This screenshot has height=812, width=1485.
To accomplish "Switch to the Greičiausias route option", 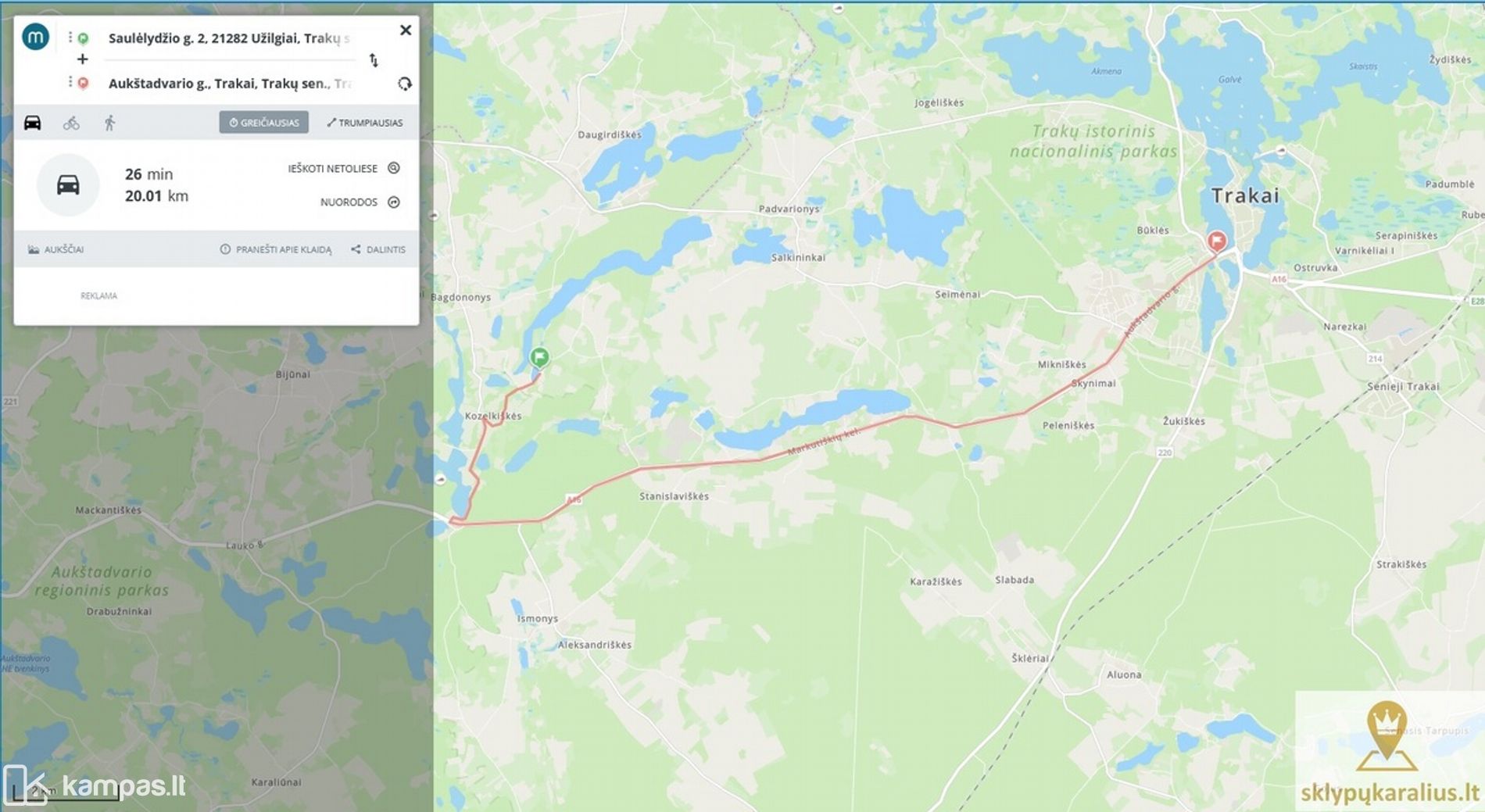I will pos(263,123).
